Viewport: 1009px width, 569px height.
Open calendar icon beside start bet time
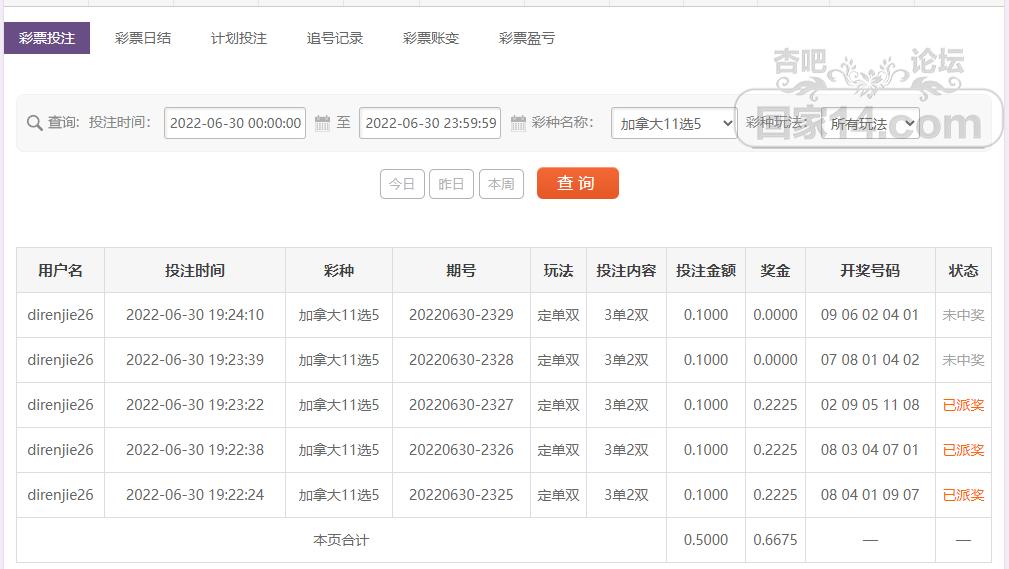point(322,122)
